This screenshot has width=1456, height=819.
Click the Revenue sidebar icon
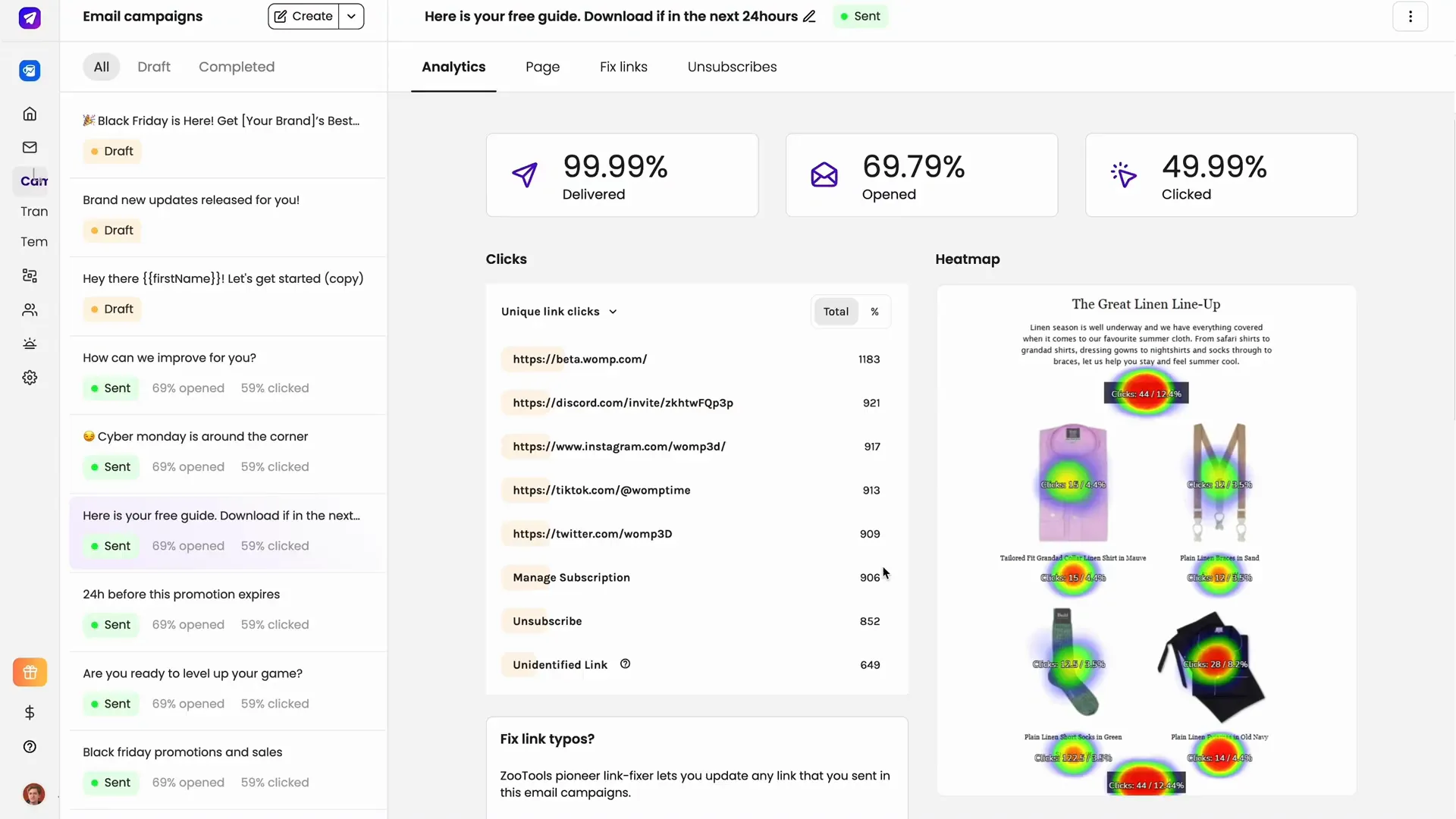(29, 712)
